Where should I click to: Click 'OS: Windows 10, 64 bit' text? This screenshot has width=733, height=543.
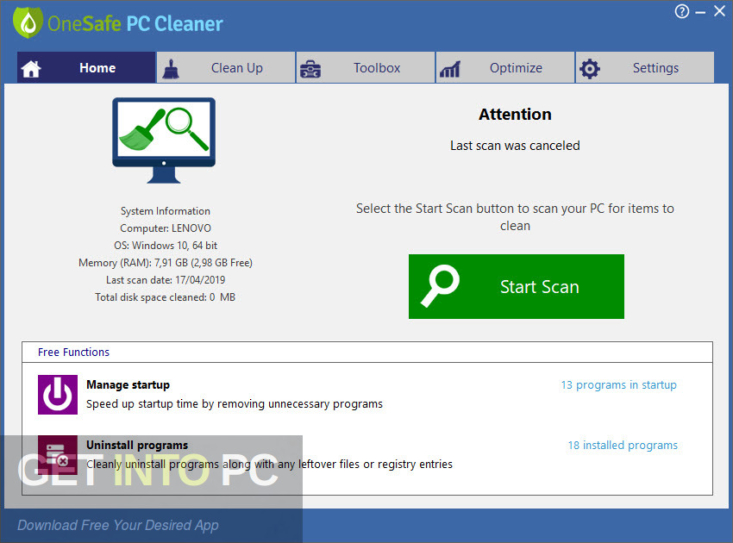pos(165,245)
